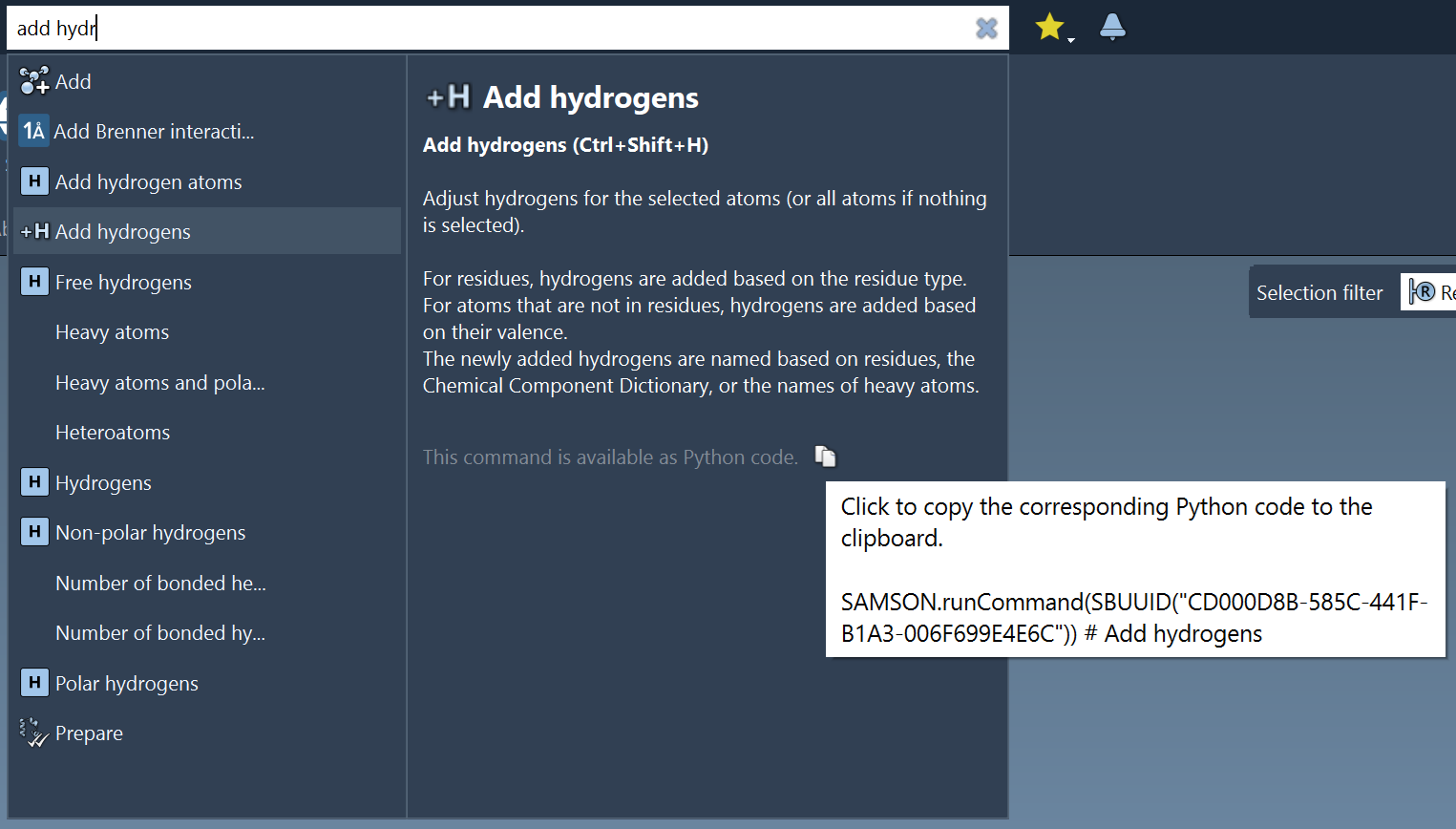Click the H icon beside Non-polar hydrogens
1456x829 pixels.
coord(34,532)
